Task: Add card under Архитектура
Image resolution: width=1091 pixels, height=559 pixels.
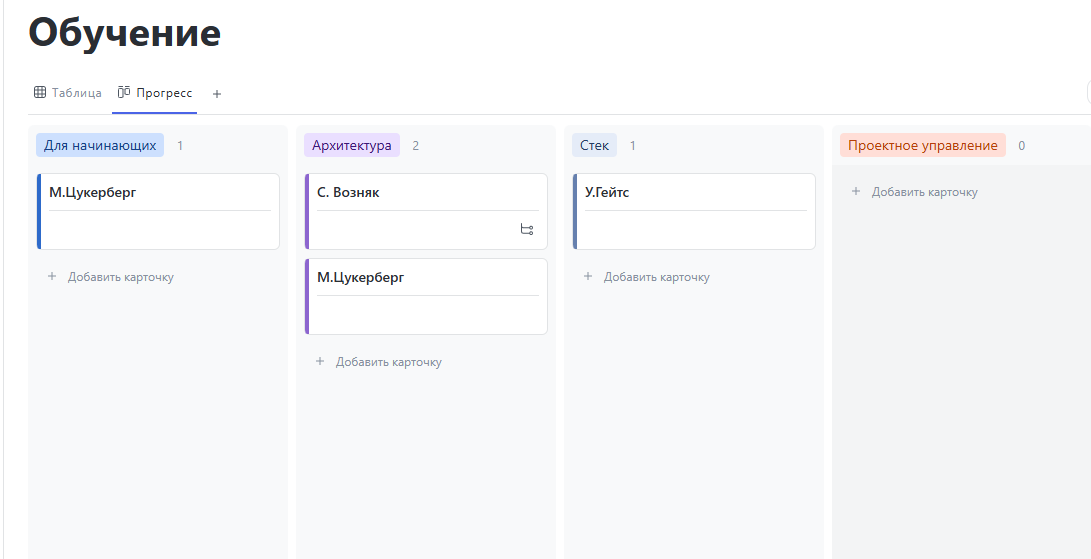Action: (x=388, y=362)
